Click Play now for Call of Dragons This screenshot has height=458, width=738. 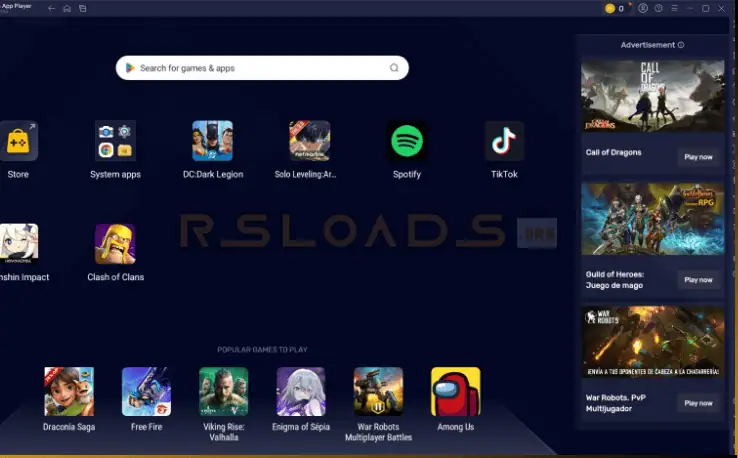698,157
